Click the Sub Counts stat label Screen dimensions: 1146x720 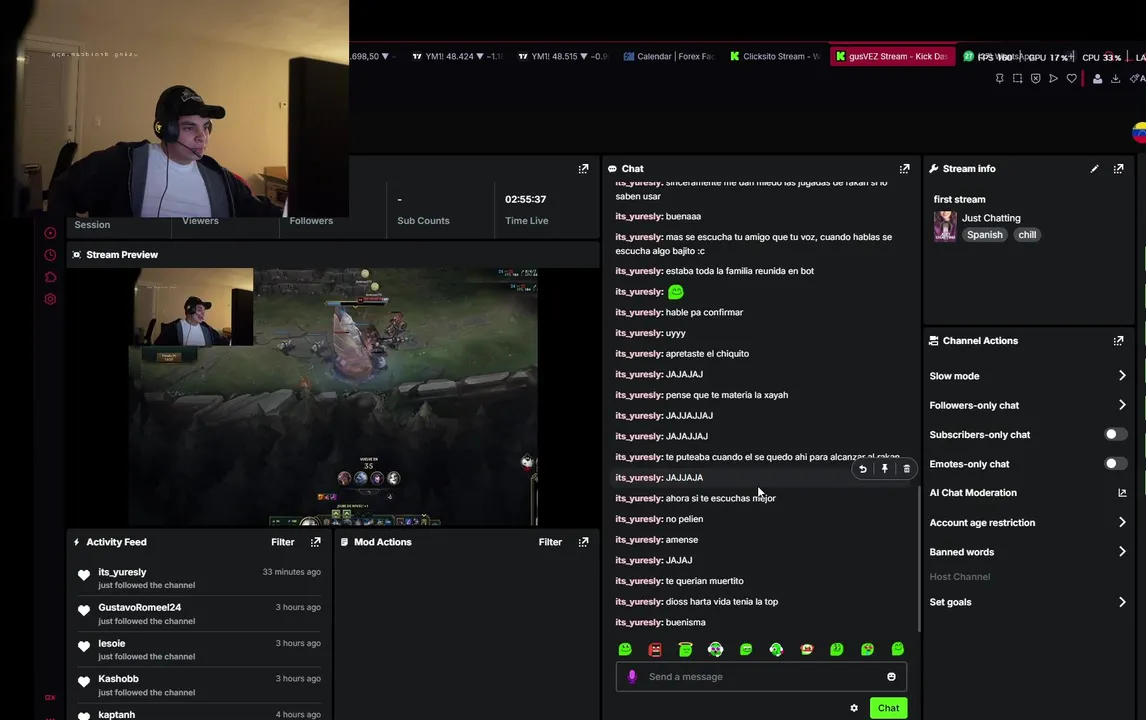(x=423, y=221)
